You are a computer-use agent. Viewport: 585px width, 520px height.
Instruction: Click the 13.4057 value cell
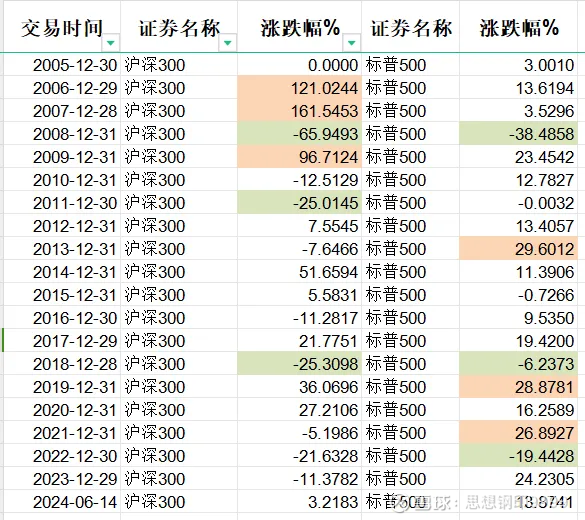pyautogui.click(x=519, y=226)
